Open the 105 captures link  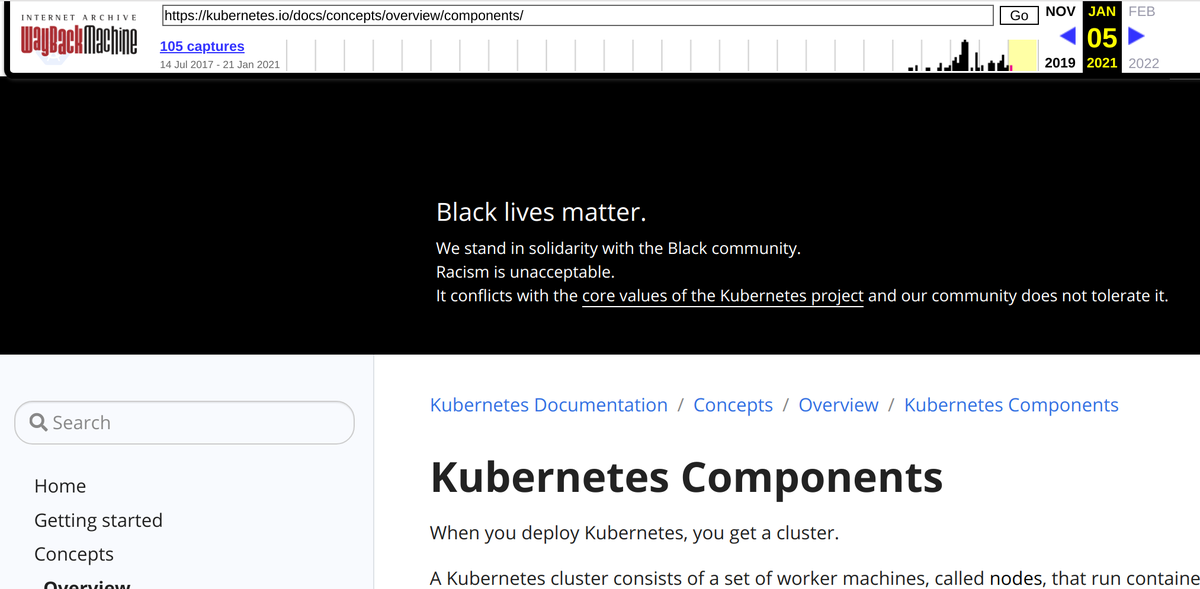point(202,46)
